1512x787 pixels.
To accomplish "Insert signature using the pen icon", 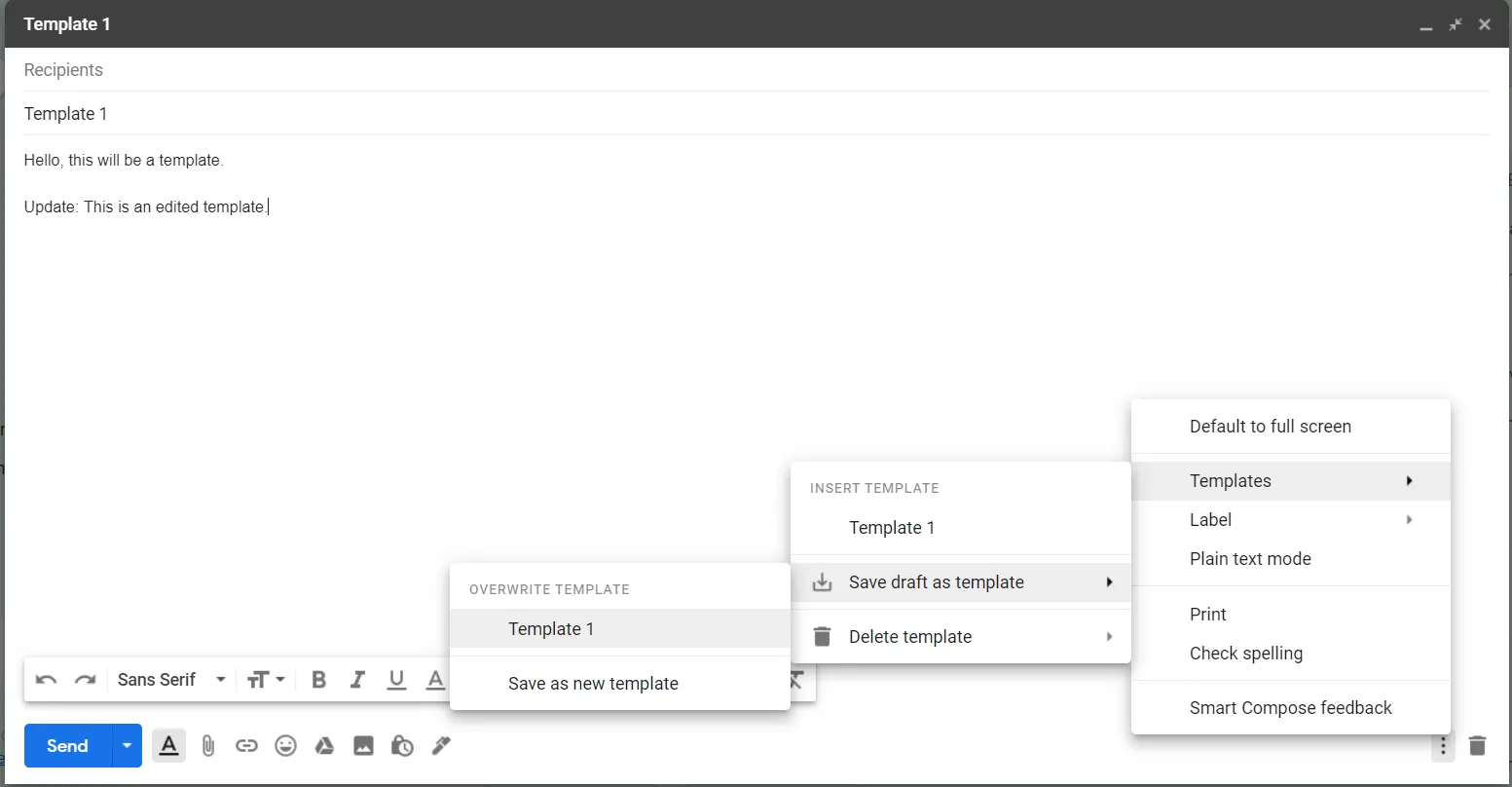I will coord(441,746).
